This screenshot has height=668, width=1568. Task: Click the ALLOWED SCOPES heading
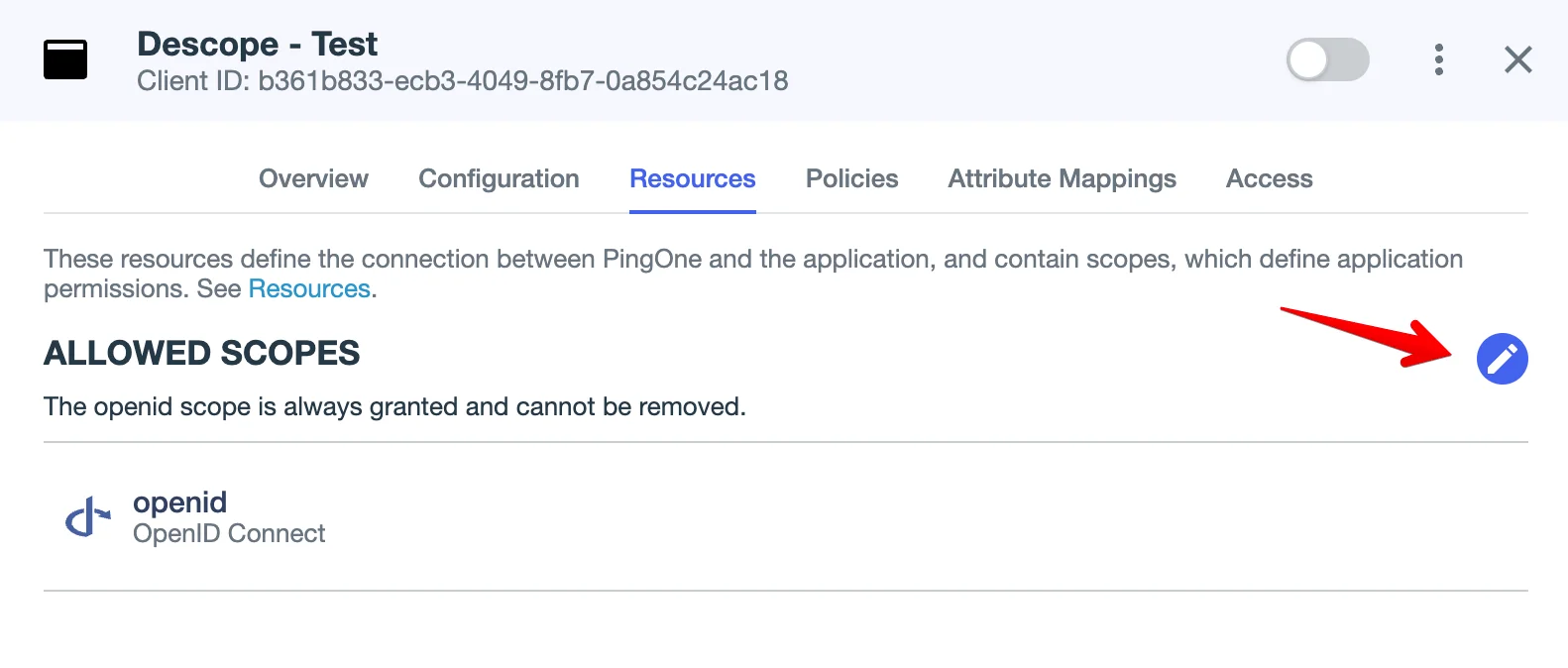[x=202, y=353]
